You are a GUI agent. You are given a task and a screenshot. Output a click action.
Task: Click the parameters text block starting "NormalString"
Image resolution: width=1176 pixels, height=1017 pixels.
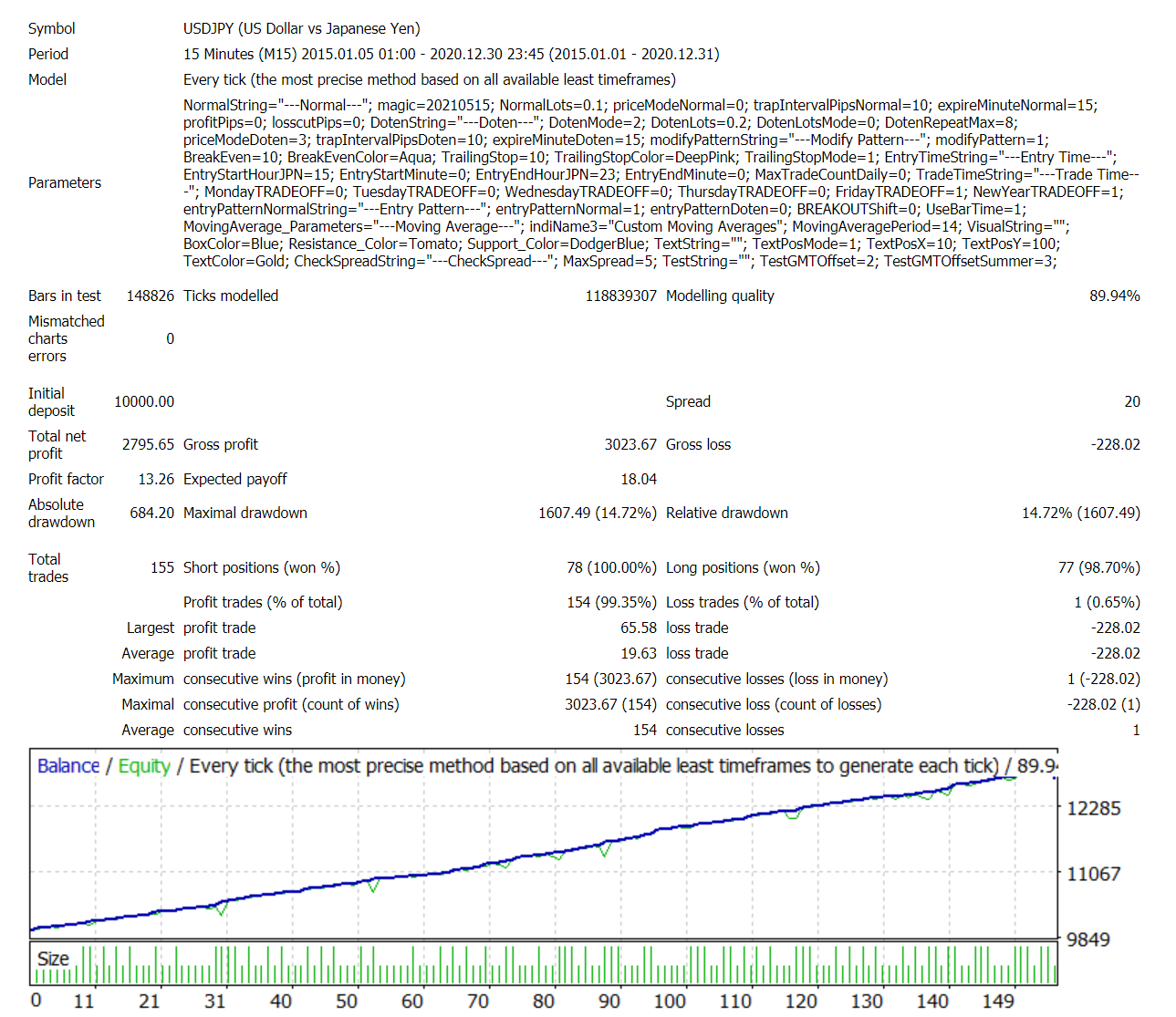coord(661,183)
